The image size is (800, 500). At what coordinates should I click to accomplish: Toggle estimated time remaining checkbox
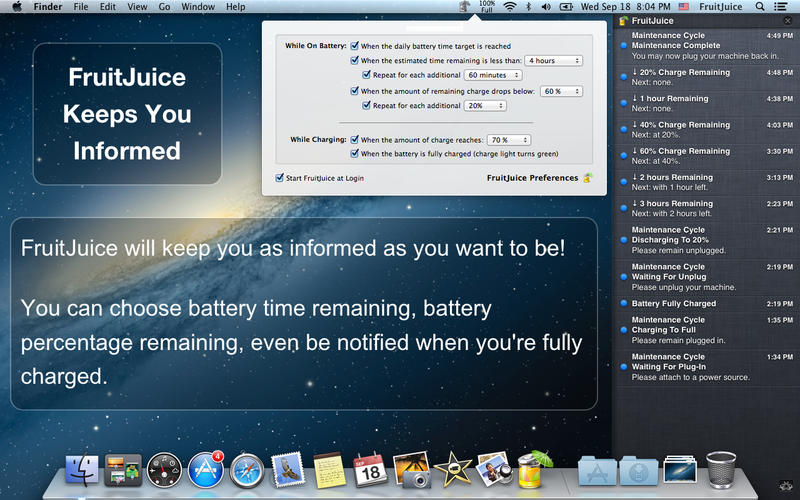click(x=355, y=60)
